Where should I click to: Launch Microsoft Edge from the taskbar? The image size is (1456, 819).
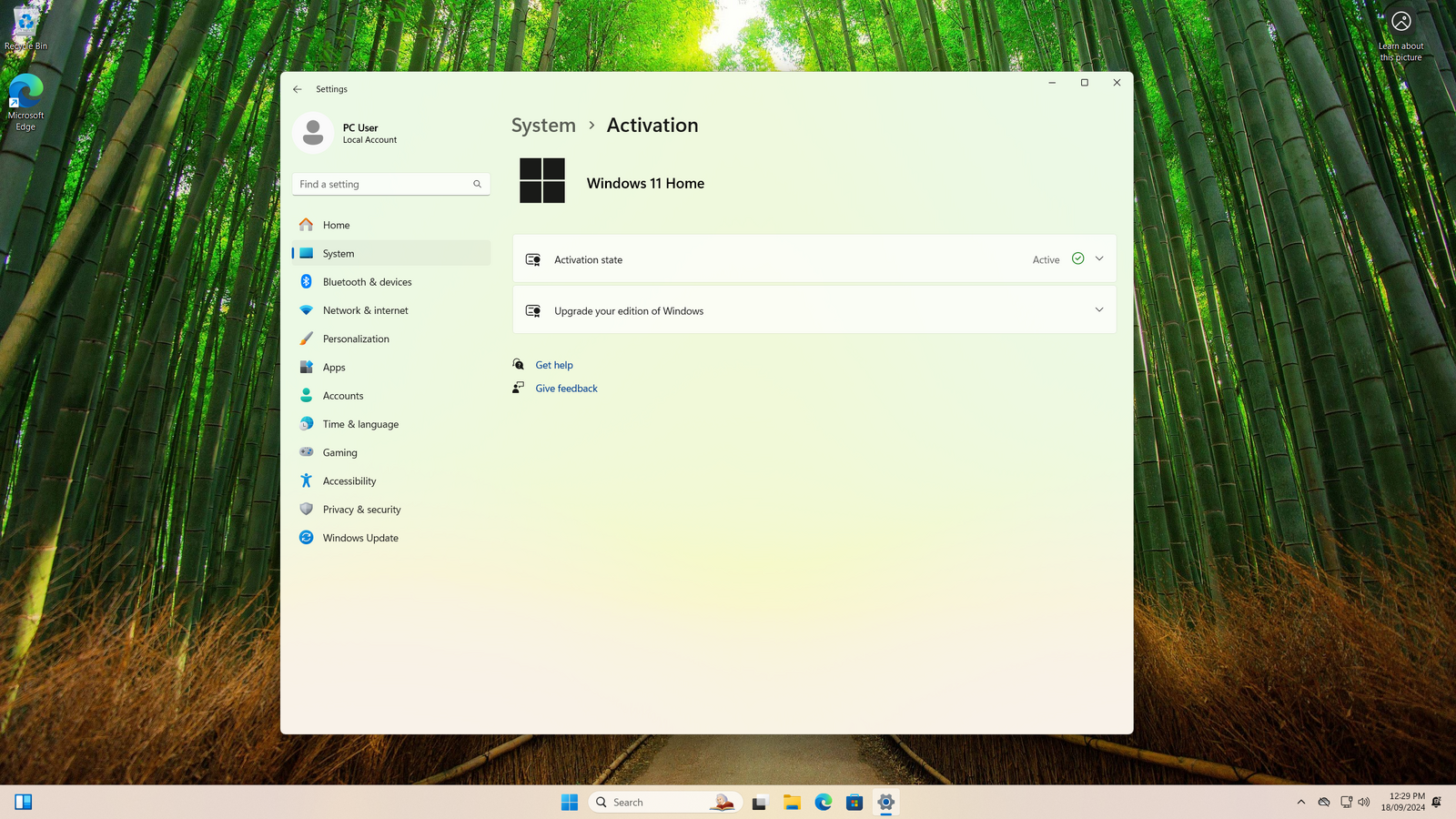pyautogui.click(x=824, y=802)
